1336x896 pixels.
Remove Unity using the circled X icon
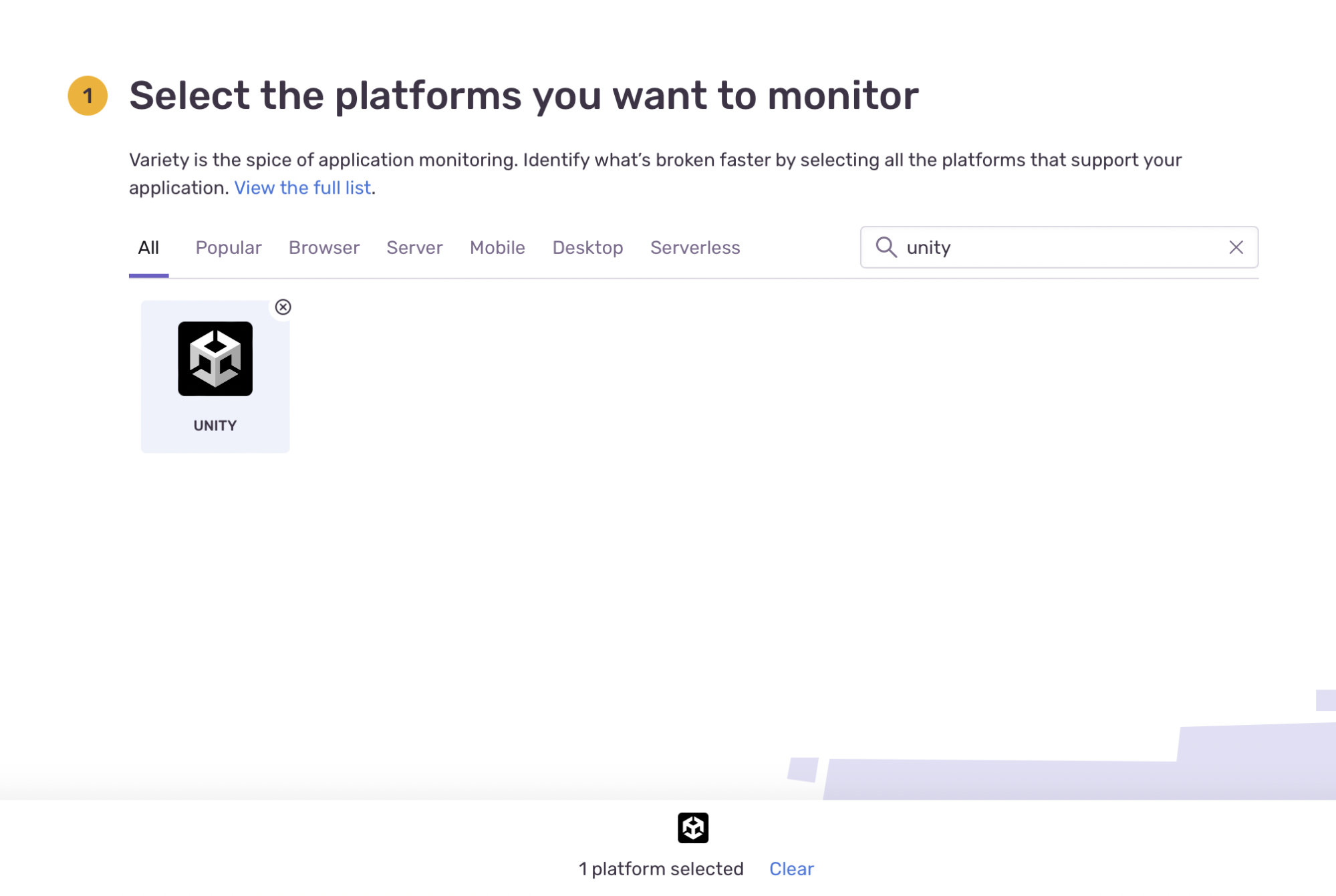coord(283,307)
